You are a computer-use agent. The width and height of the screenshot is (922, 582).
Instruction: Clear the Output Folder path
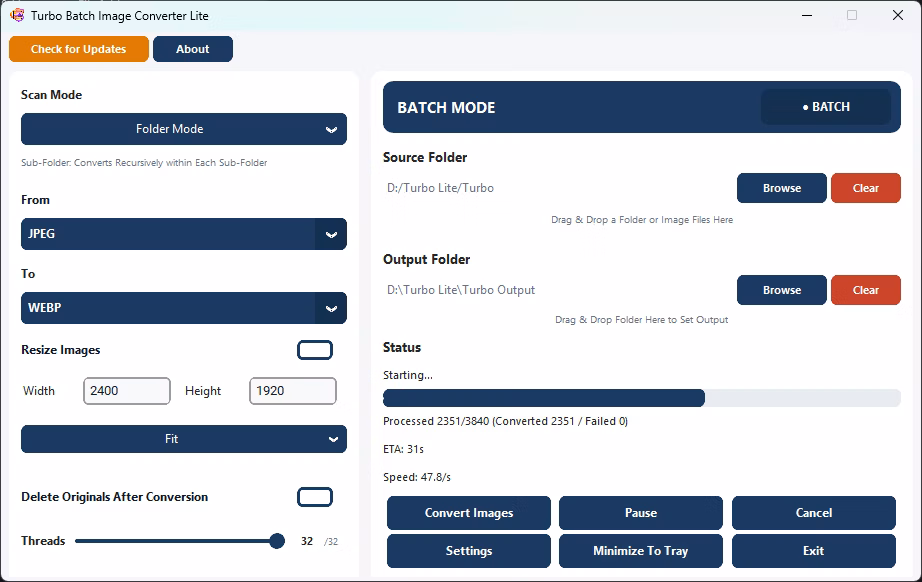866,290
